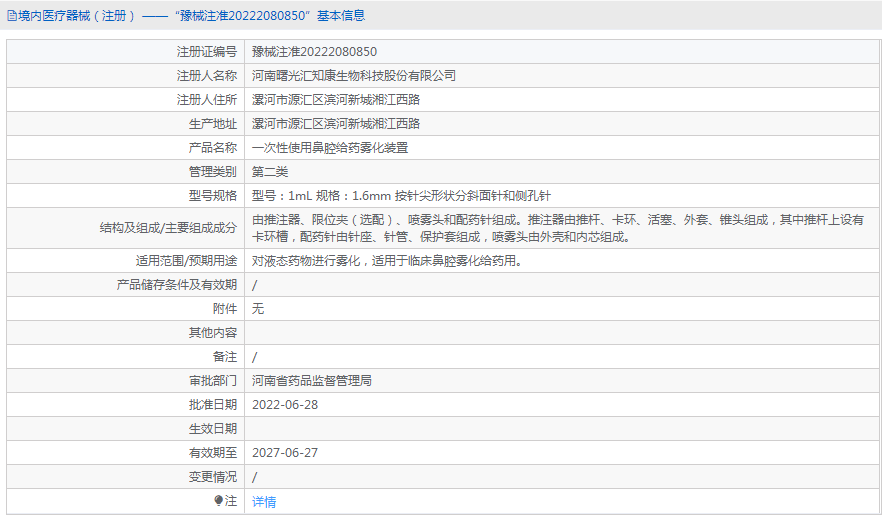Open the 详情 link

coord(264,502)
